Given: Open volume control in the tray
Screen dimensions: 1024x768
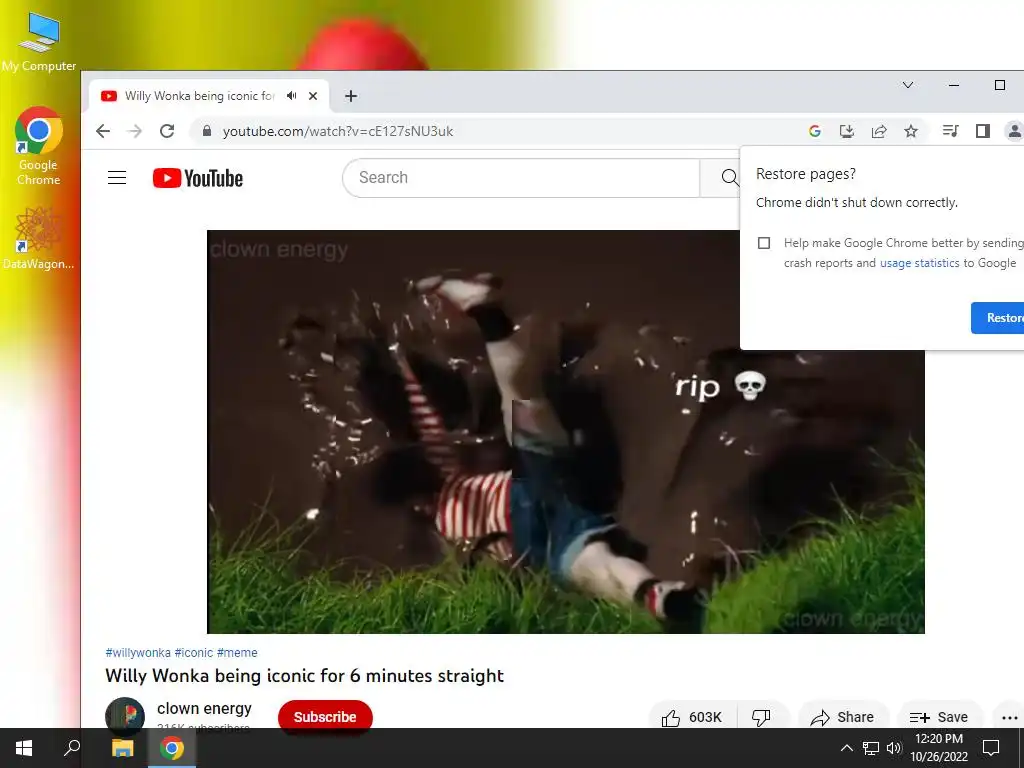Looking at the screenshot, I should 894,748.
